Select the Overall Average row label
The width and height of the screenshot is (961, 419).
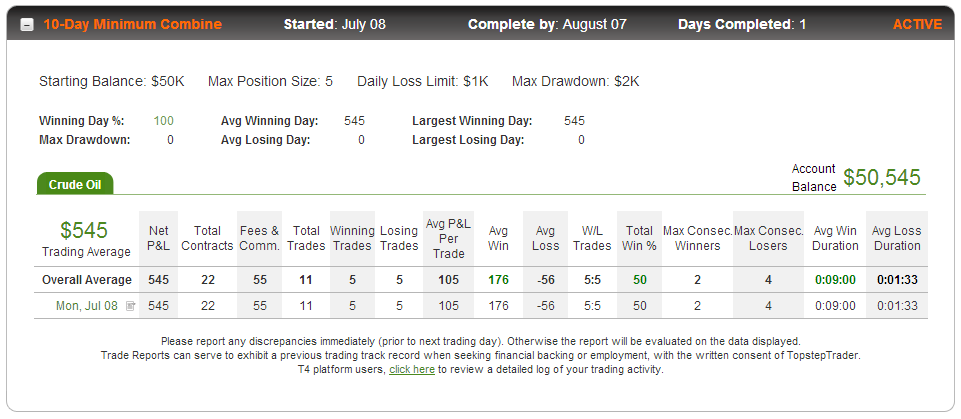[86, 280]
